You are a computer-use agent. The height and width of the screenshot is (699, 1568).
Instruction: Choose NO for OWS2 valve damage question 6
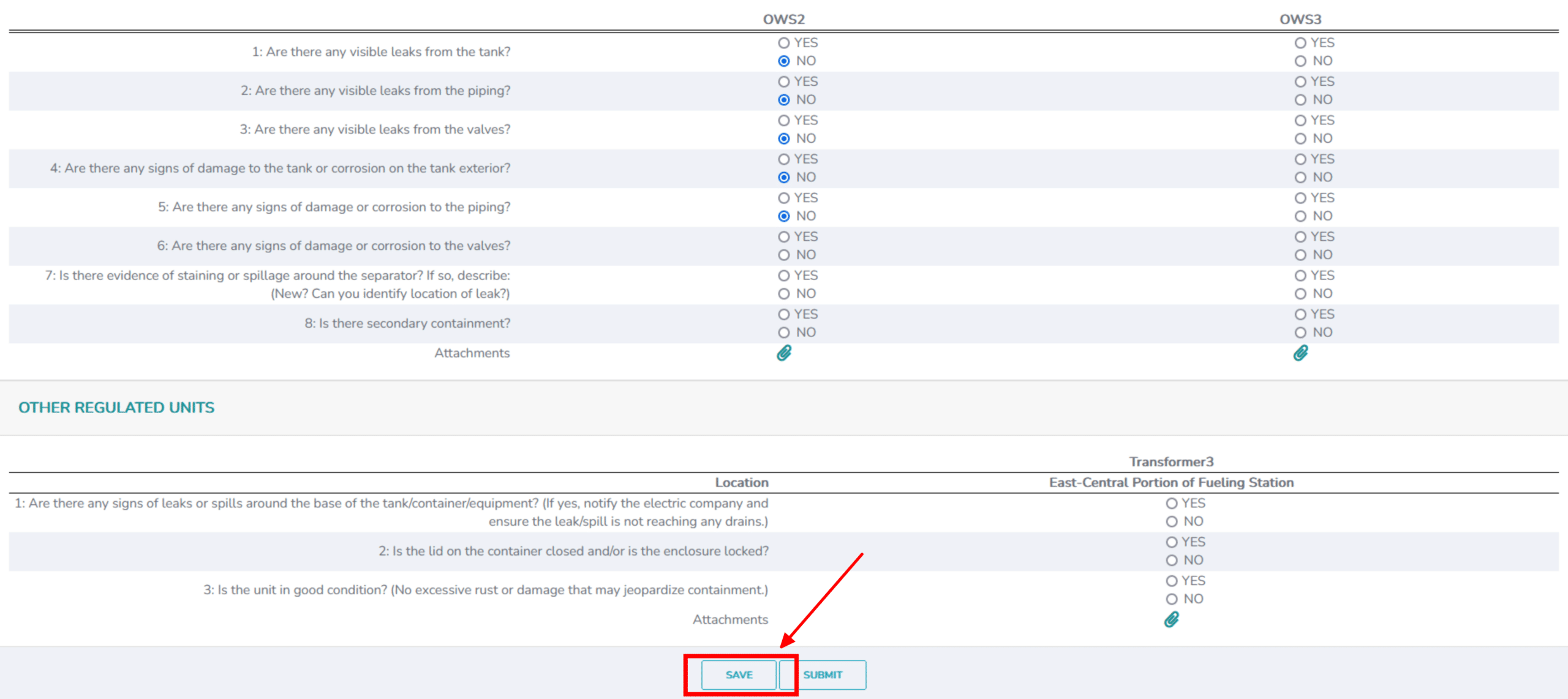tap(784, 255)
